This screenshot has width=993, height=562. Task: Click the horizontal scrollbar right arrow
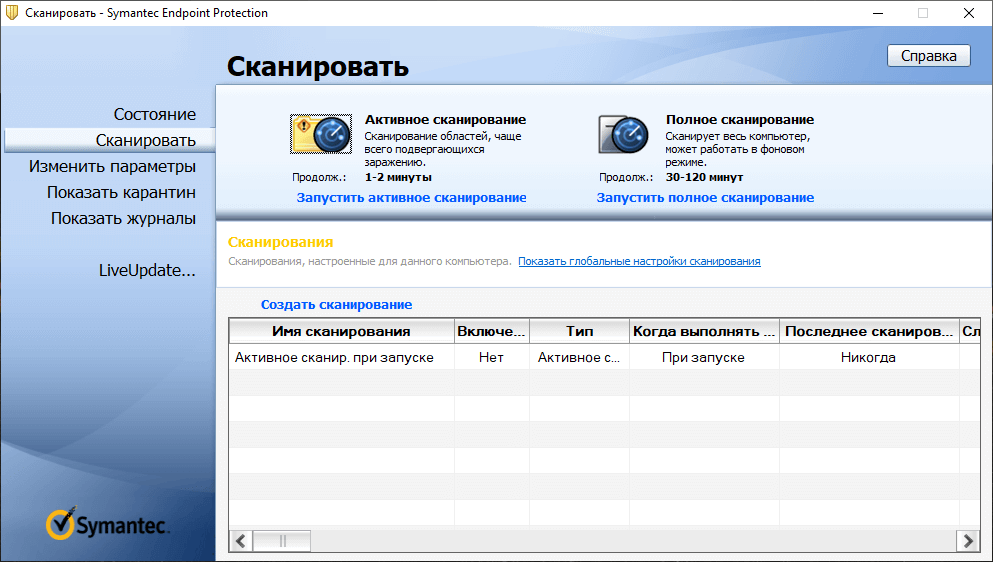(x=968, y=541)
